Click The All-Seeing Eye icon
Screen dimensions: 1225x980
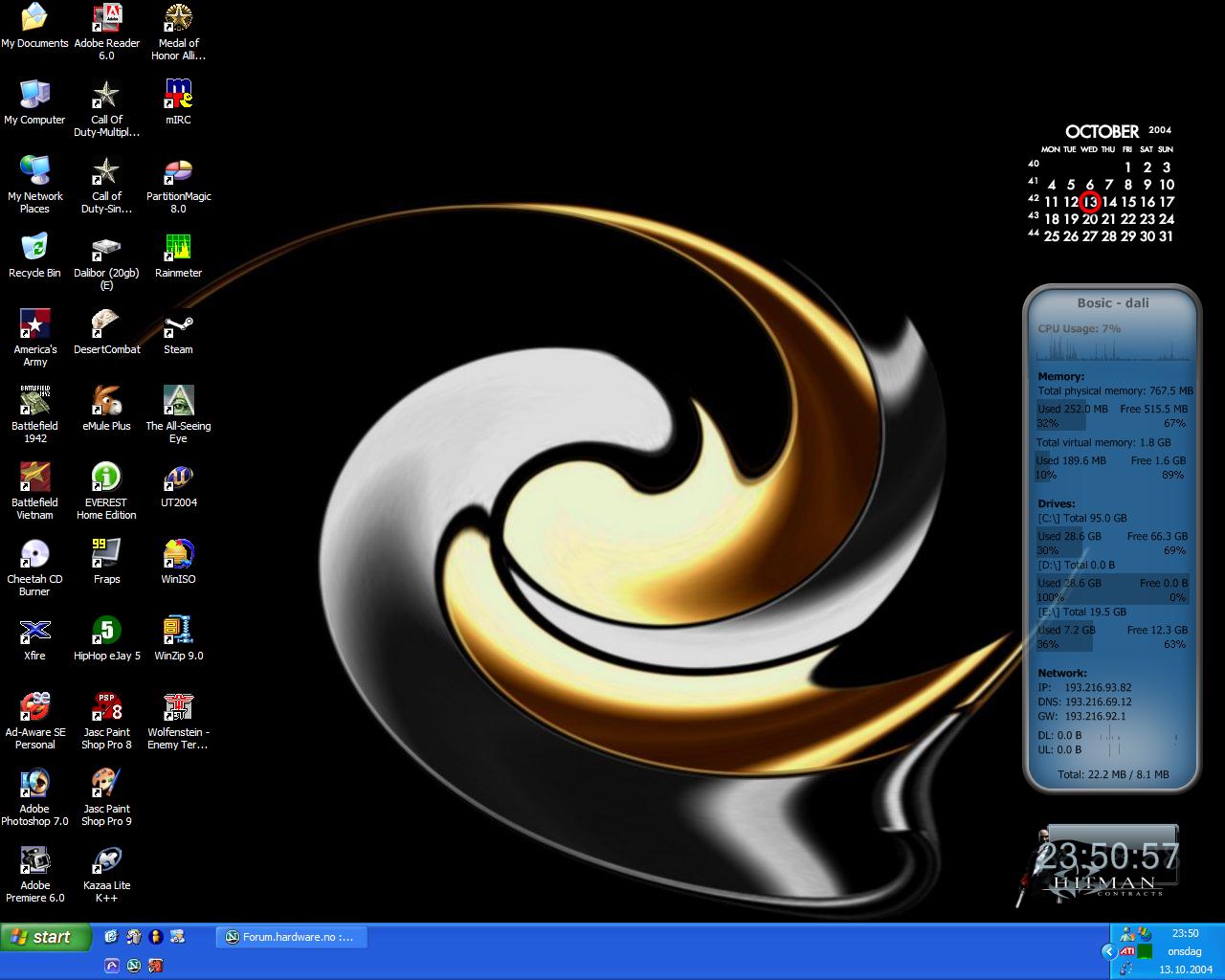178,414
